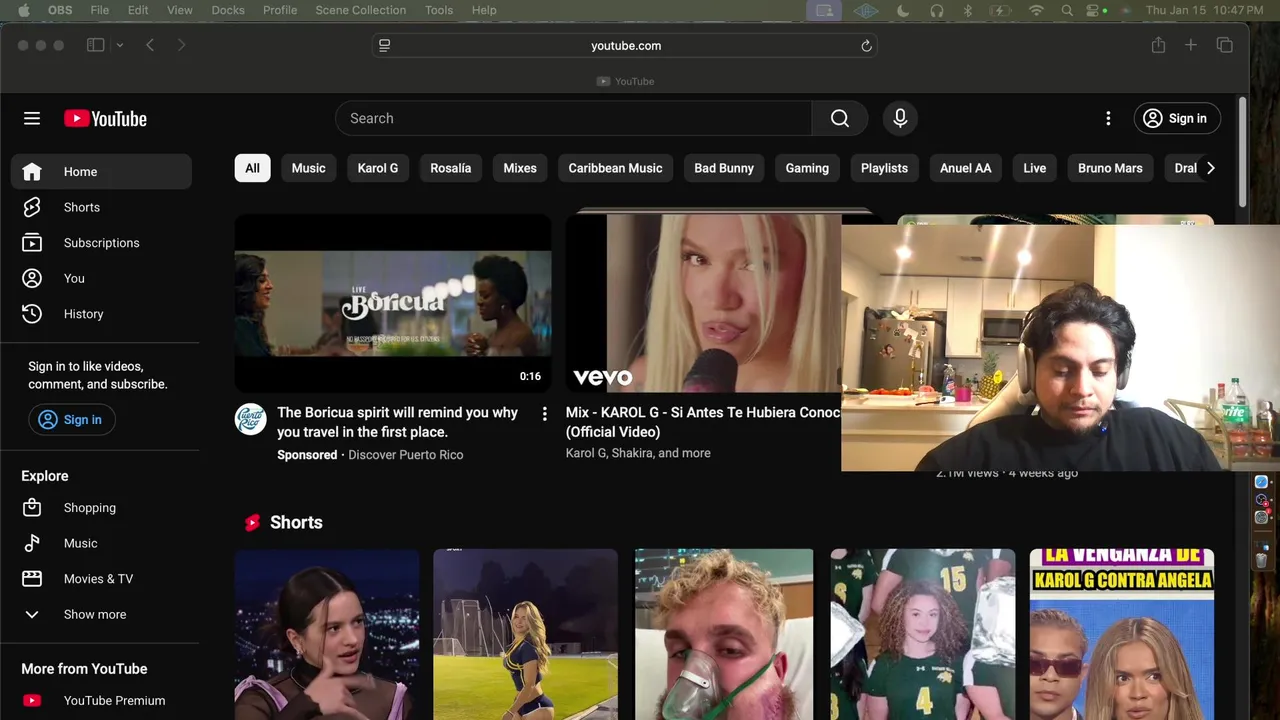
Task: Open the oxygen mask Short thumbnail
Action: 724,634
